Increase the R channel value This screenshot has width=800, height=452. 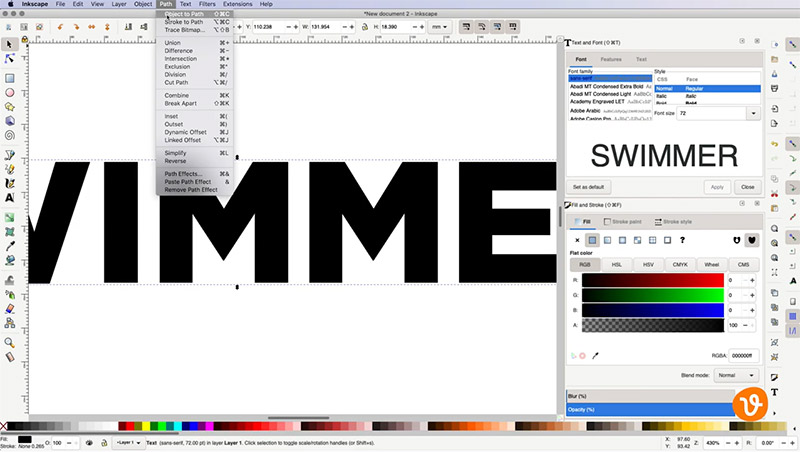(x=753, y=281)
